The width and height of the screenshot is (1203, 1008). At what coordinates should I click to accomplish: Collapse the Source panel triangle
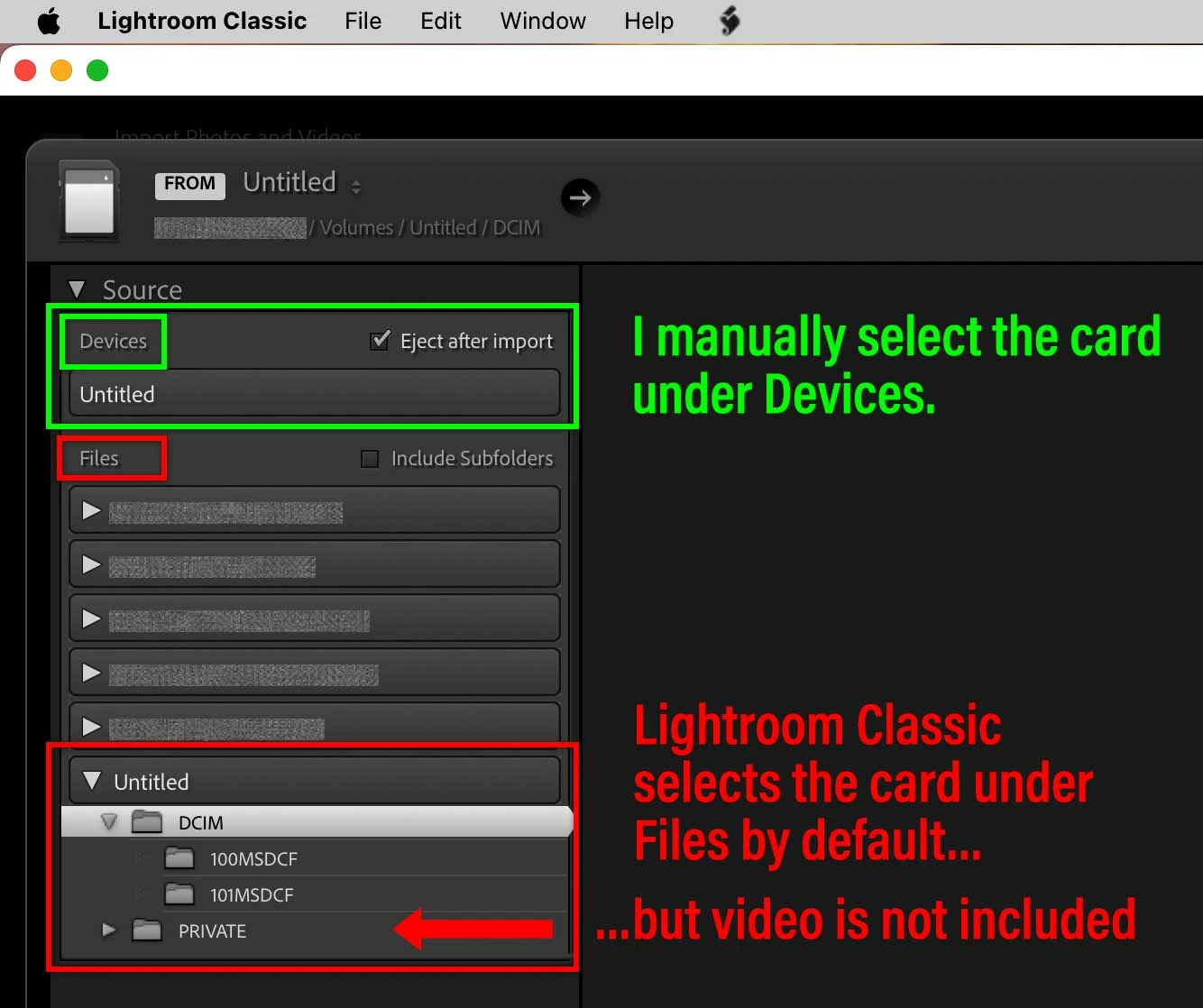[x=77, y=289]
